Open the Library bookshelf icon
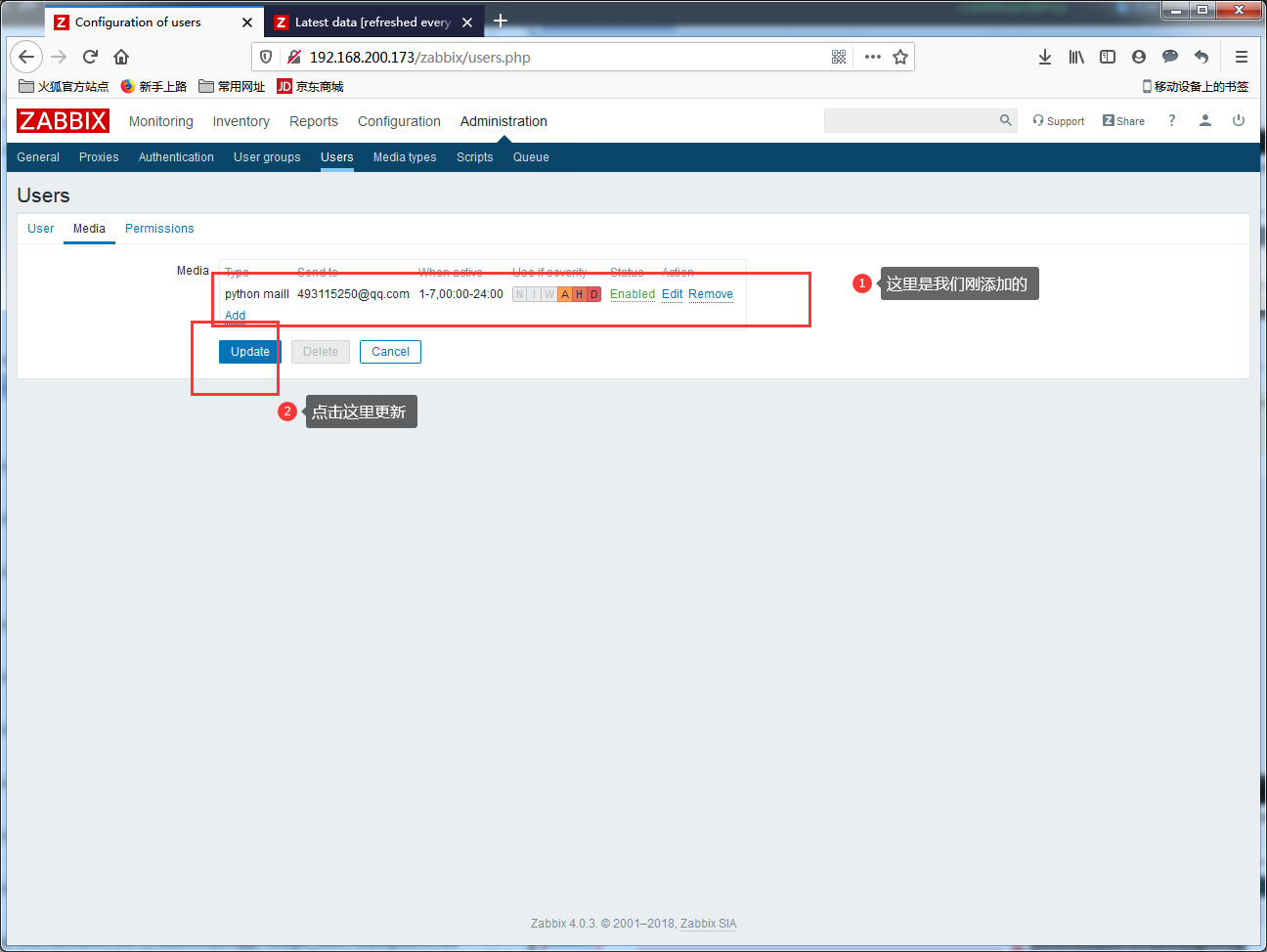The width and height of the screenshot is (1267, 952). coord(1076,57)
